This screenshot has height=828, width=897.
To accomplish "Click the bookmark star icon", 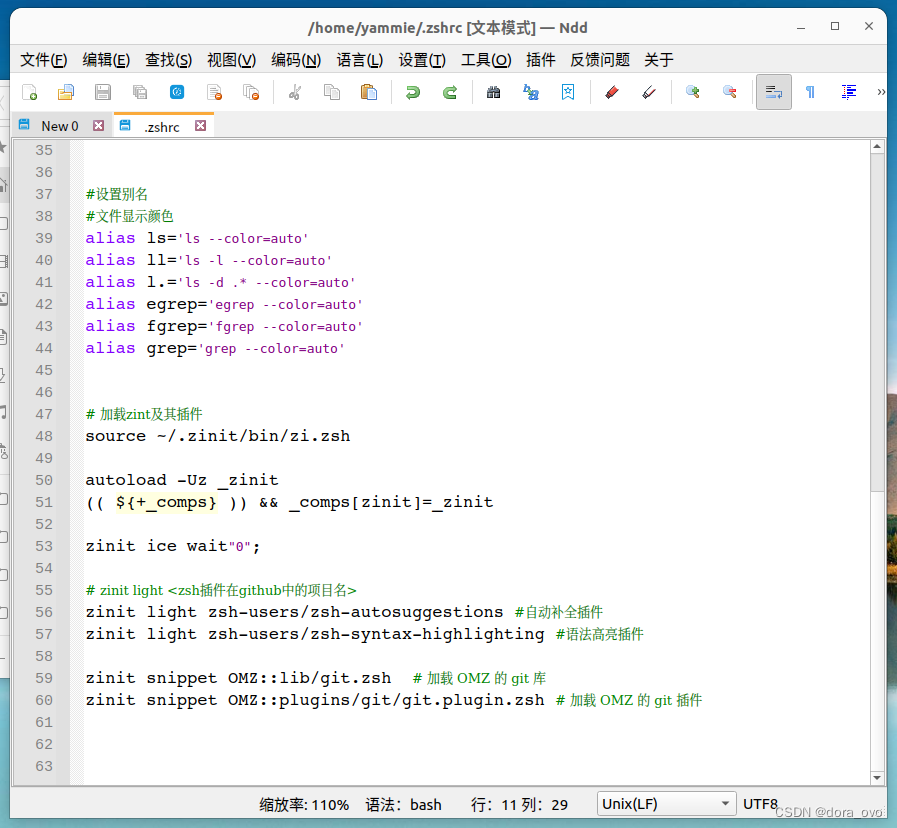I will pos(567,92).
